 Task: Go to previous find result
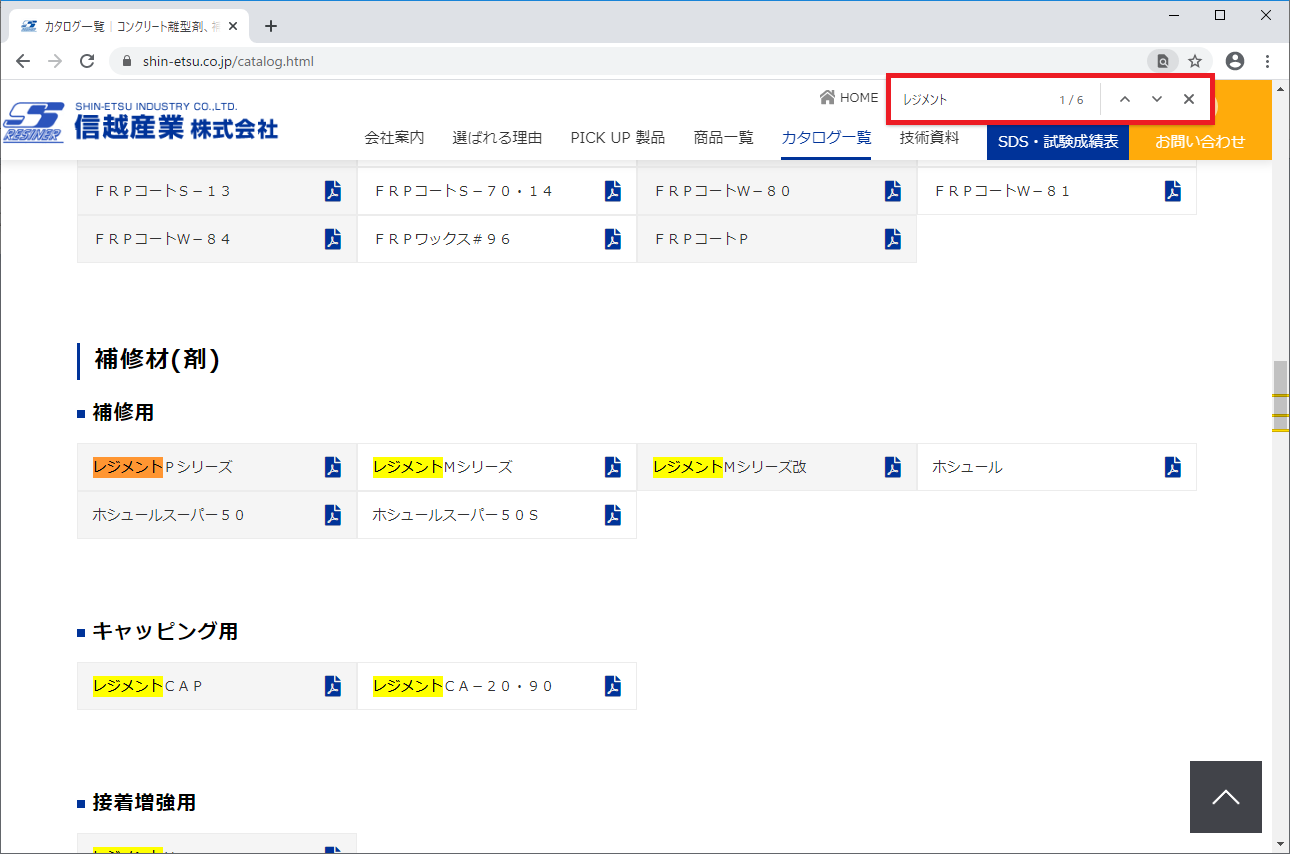[x=1125, y=99]
